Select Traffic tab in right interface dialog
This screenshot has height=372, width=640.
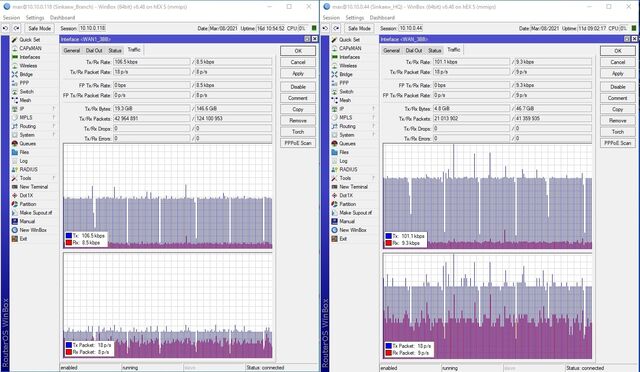(x=453, y=49)
